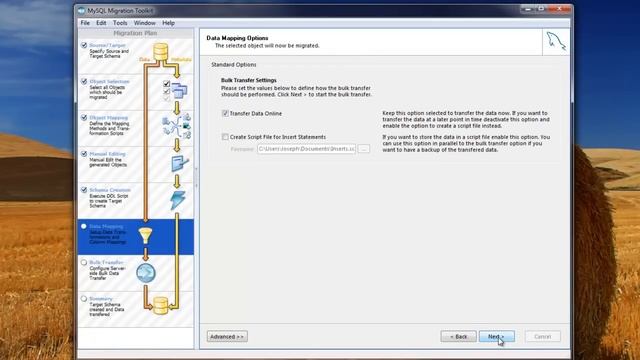640x360 pixels.
Task: Open the File menu
Action: click(x=85, y=23)
